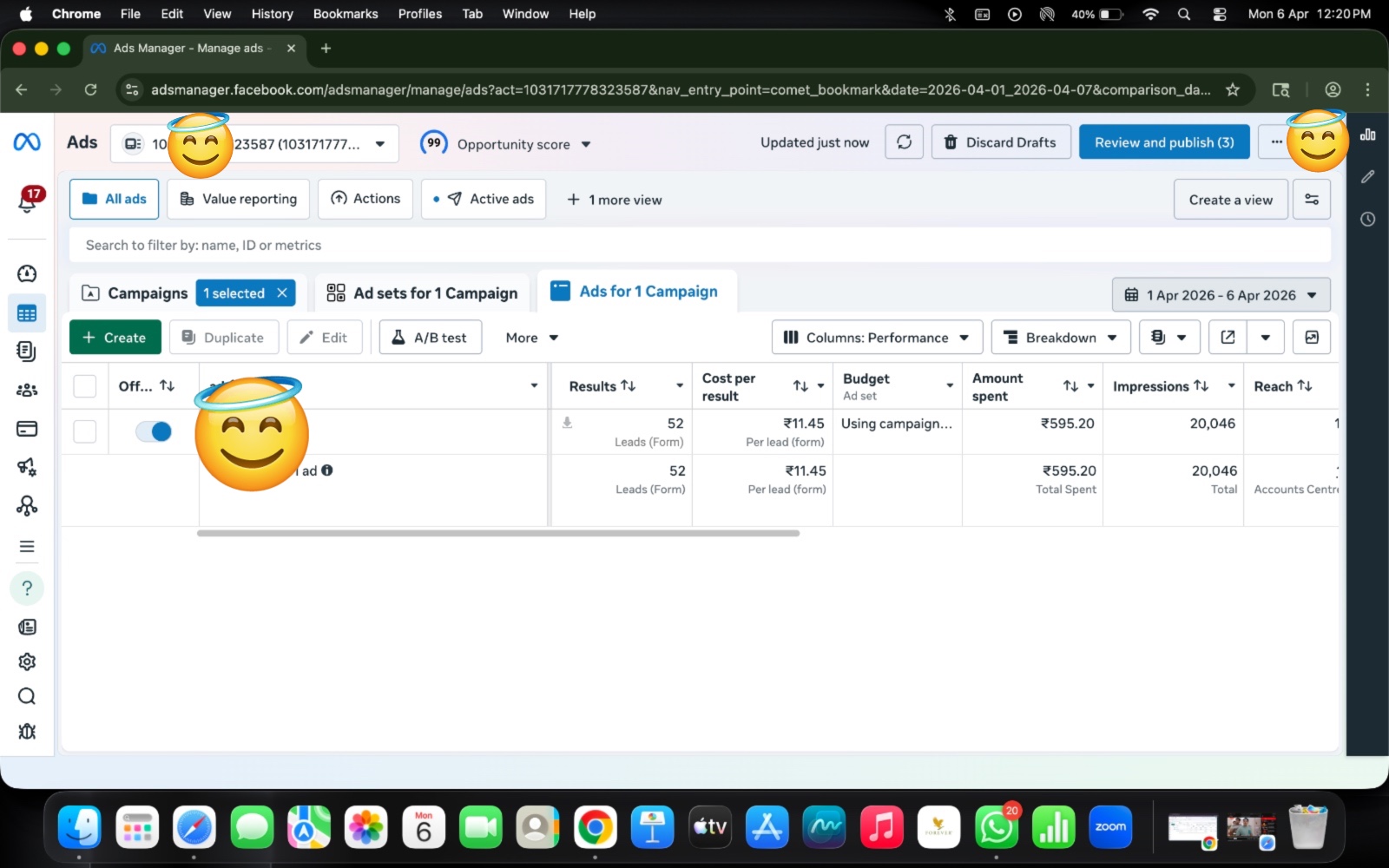Click the green Create button
The width and height of the screenshot is (1389, 868).
click(115, 338)
